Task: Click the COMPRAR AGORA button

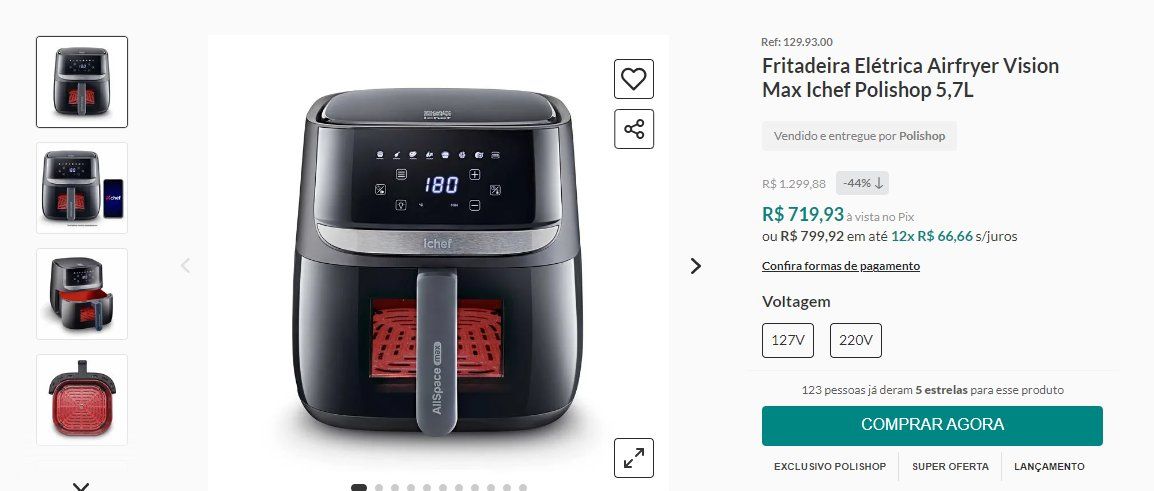Action: pos(932,425)
